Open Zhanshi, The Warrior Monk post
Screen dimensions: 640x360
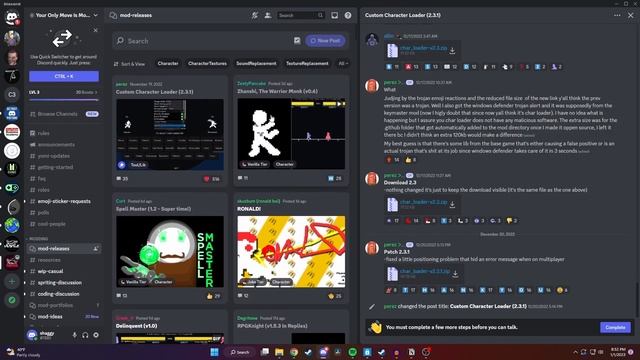click(291, 131)
